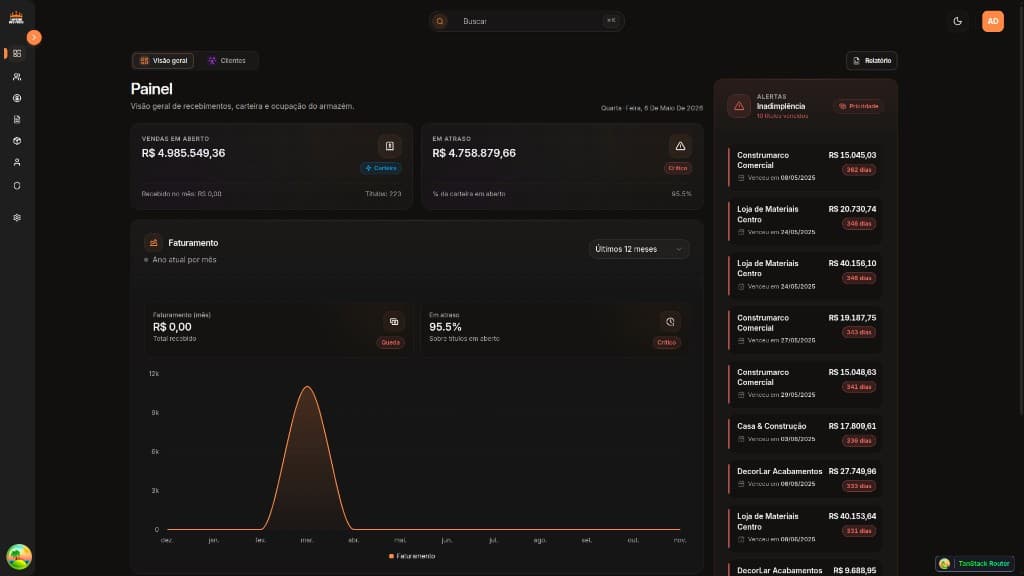Click the R$ 4.758.879,66 value
Viewport: 1024px width, 576px height.
tap(474, 153)
